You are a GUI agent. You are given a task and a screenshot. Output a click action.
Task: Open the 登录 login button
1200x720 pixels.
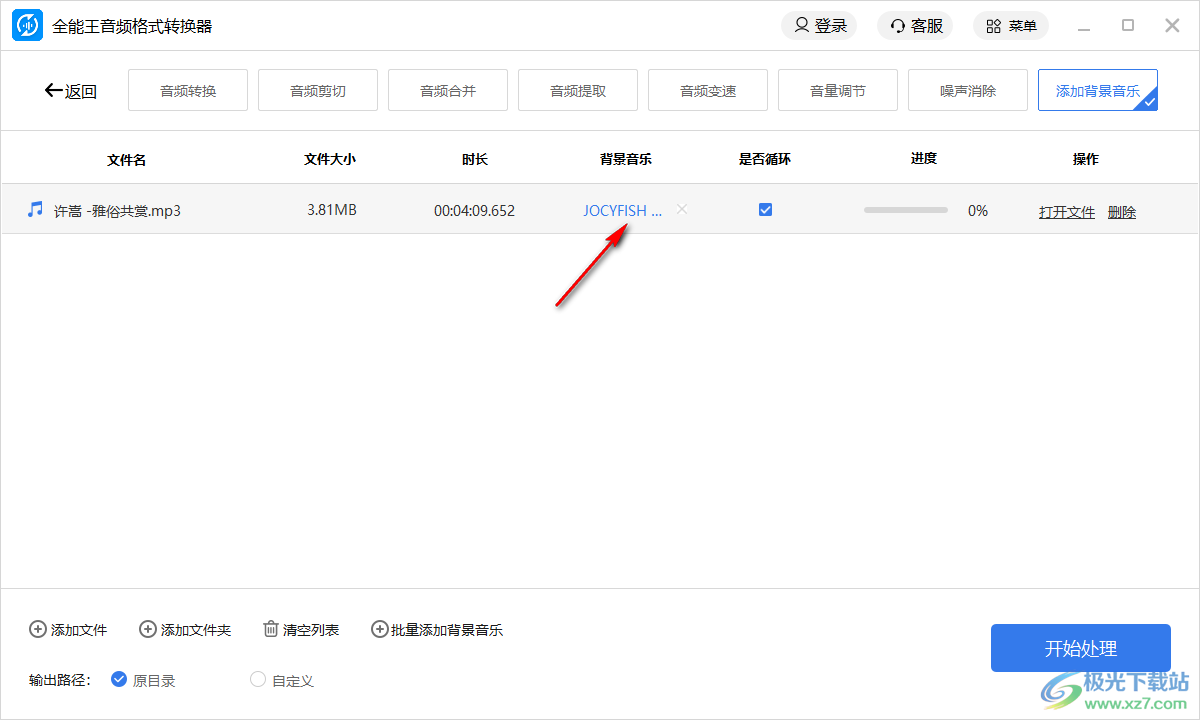coord(819,26)
